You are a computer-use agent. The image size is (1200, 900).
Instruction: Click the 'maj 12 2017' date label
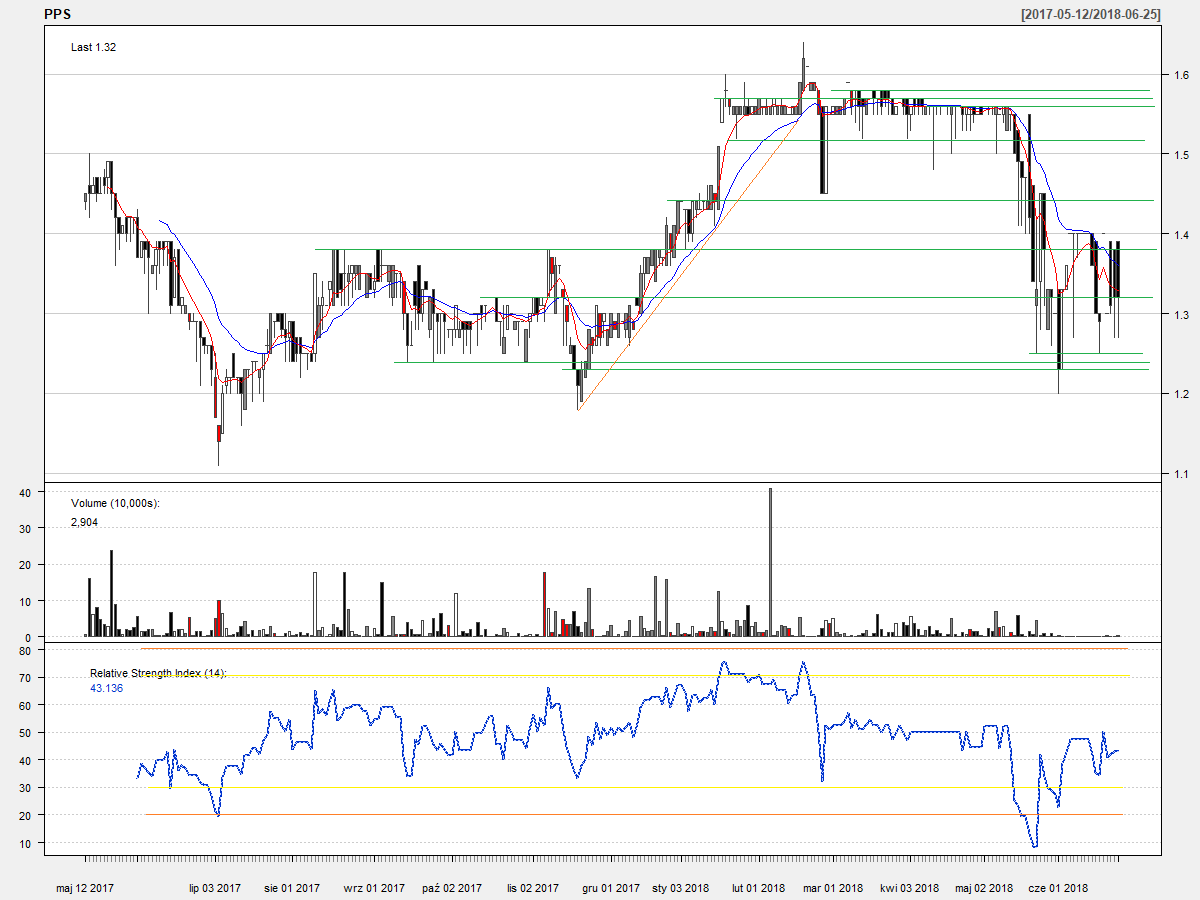tap(86, 888)
